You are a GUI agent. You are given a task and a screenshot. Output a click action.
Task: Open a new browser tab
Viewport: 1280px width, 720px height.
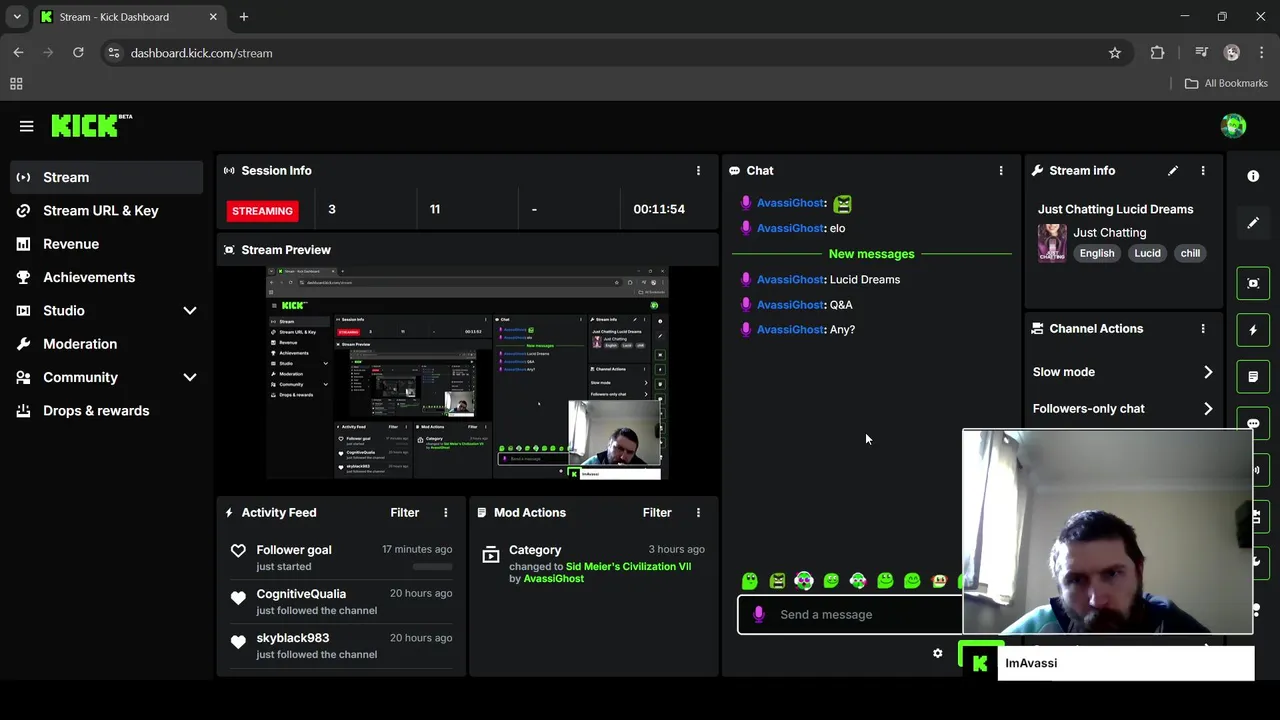244,17
